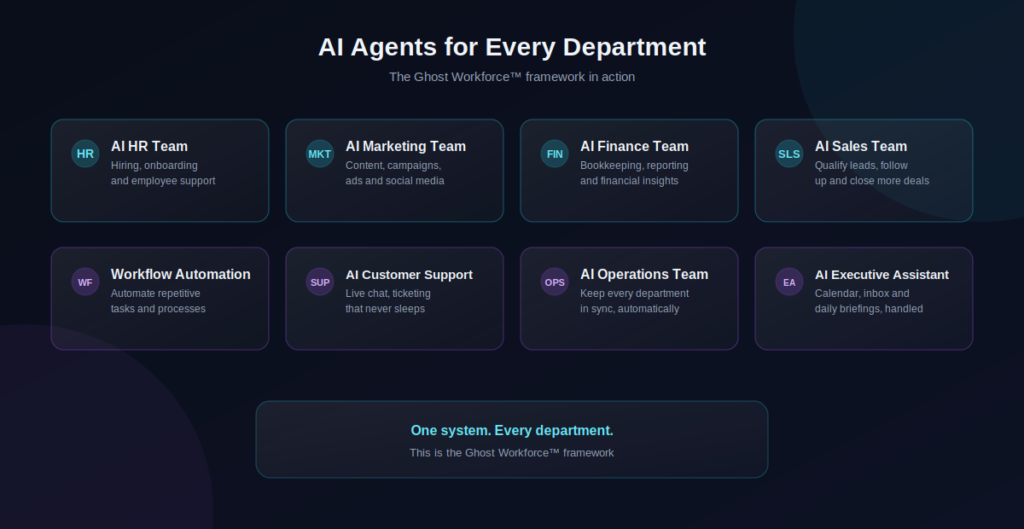The width and height of the screenshot is (1024, 529).
Task: Click 'Hiring, onboarding and employee support' description
Action: click(163, 173)
